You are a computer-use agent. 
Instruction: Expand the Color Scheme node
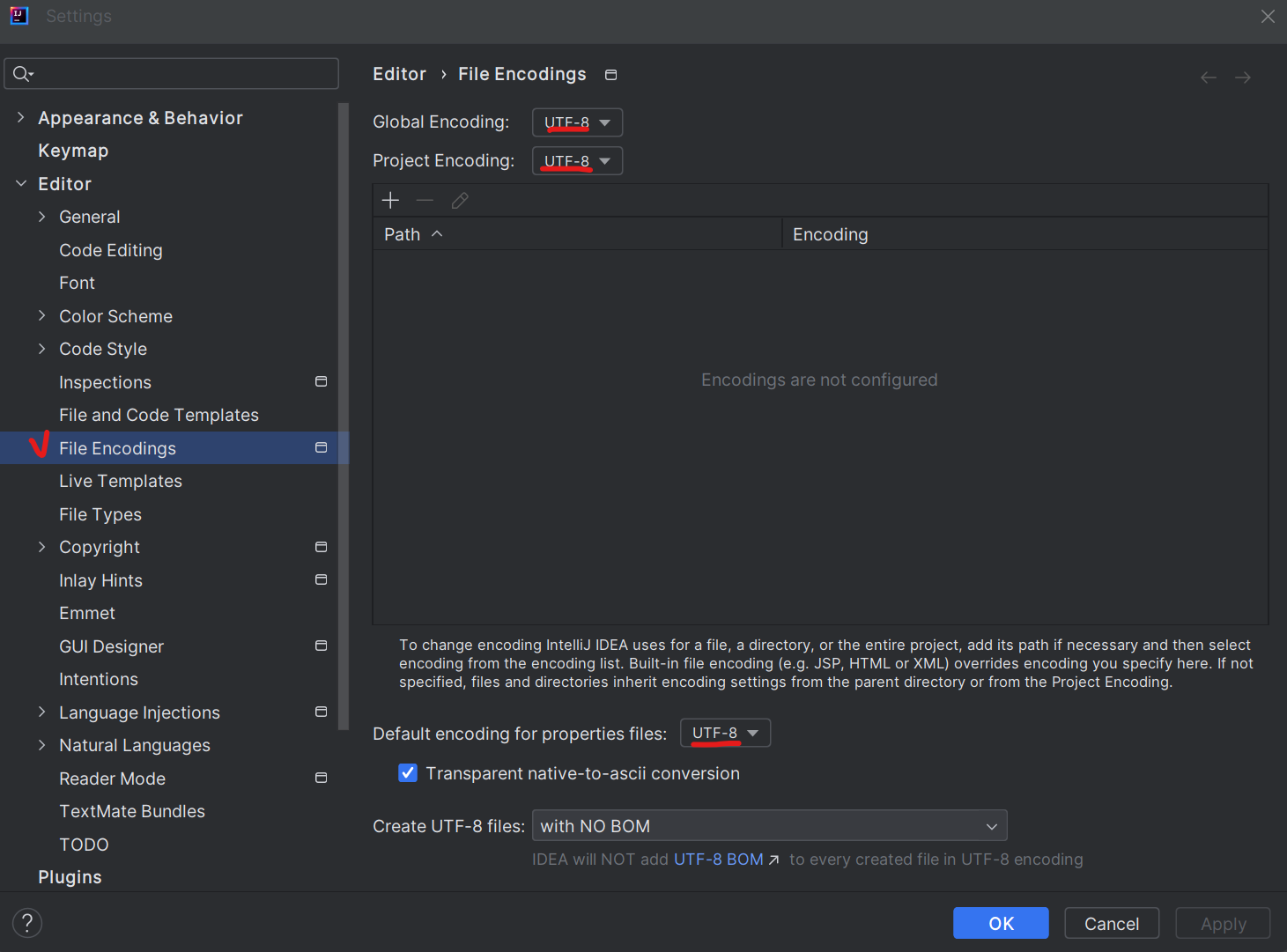(x=41, y=315)
